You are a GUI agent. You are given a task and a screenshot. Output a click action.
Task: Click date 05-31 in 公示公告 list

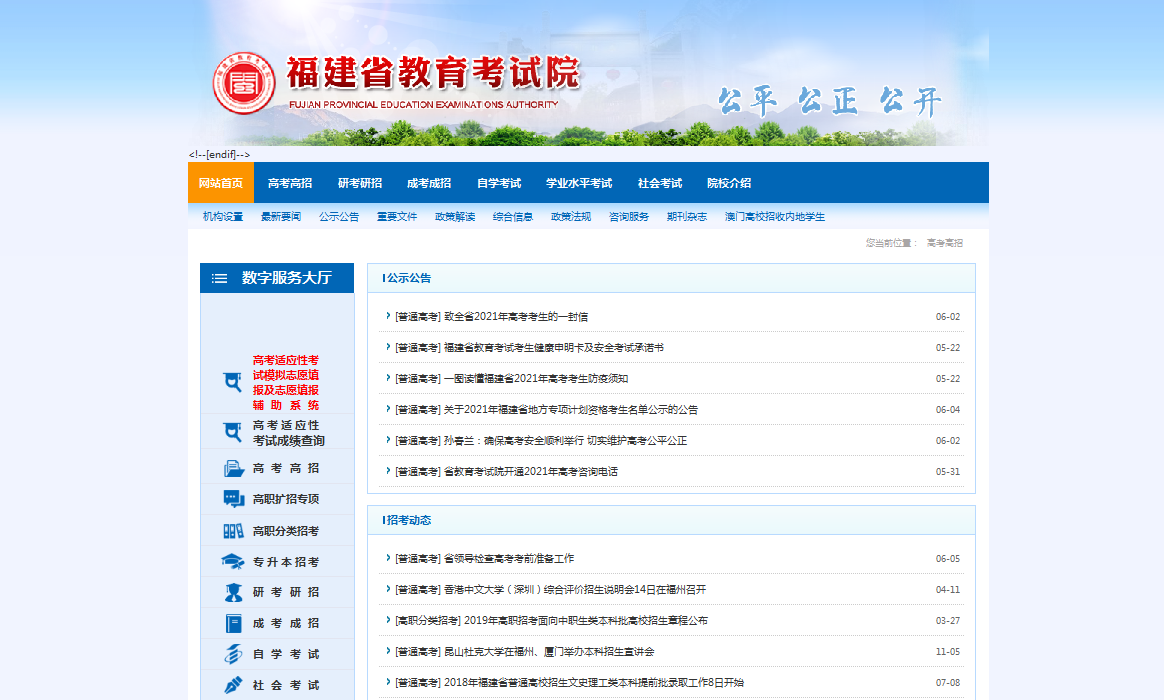click(947, 472)
